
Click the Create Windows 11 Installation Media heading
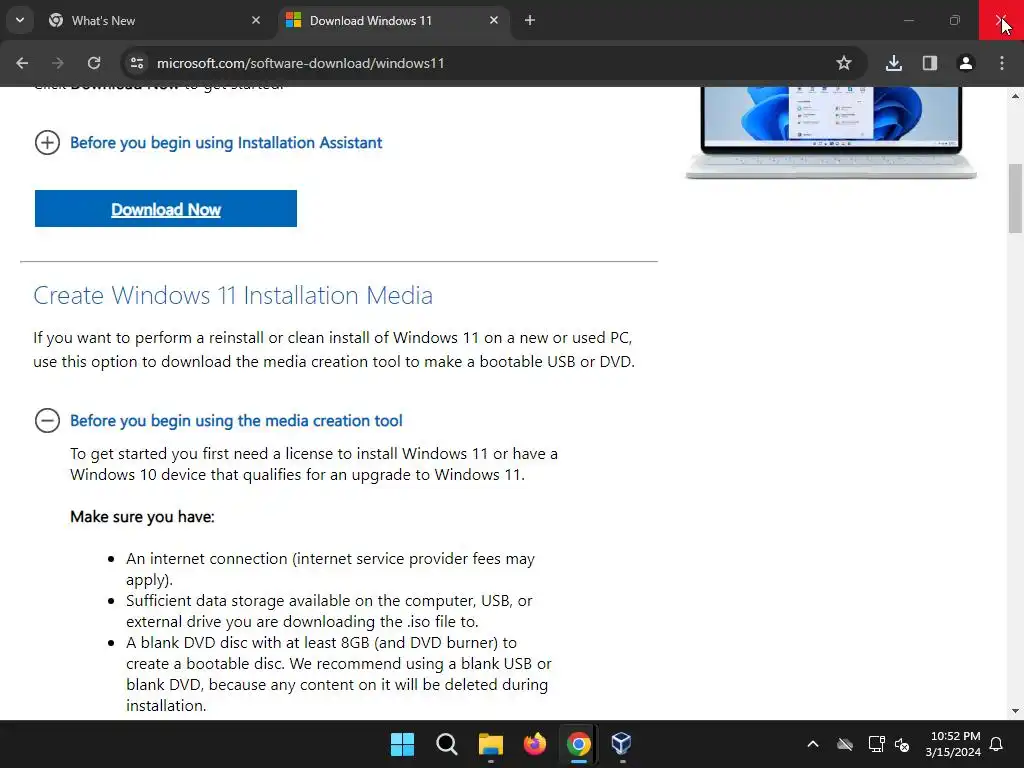(233, 295)
